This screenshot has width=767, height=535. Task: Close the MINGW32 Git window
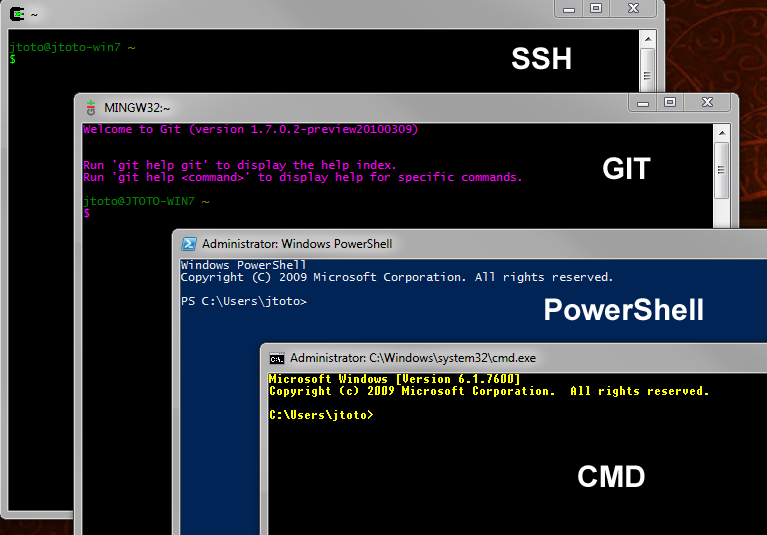(707, 103)
